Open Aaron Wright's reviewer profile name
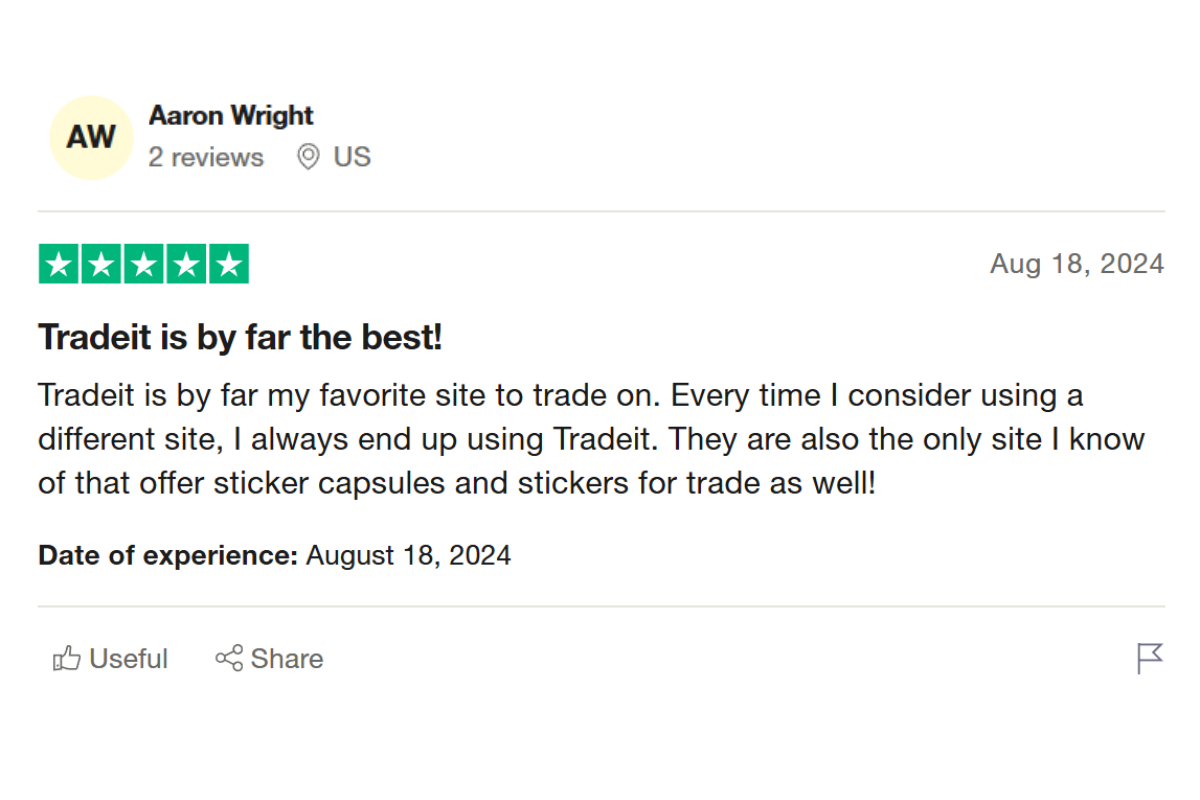 tap(231, 116)
